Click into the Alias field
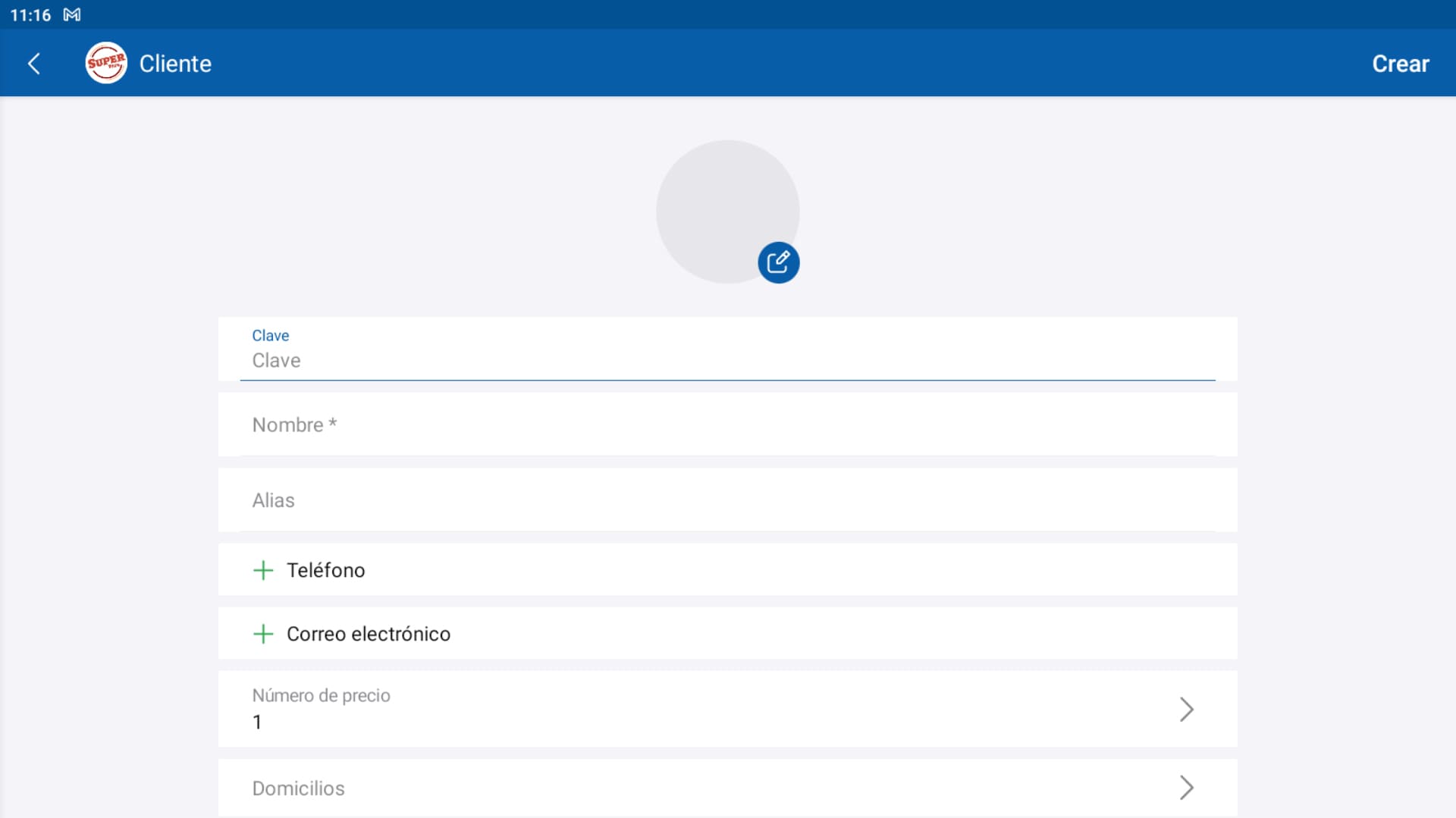This screenshot has height=818, width=1456. pos(726,500)
